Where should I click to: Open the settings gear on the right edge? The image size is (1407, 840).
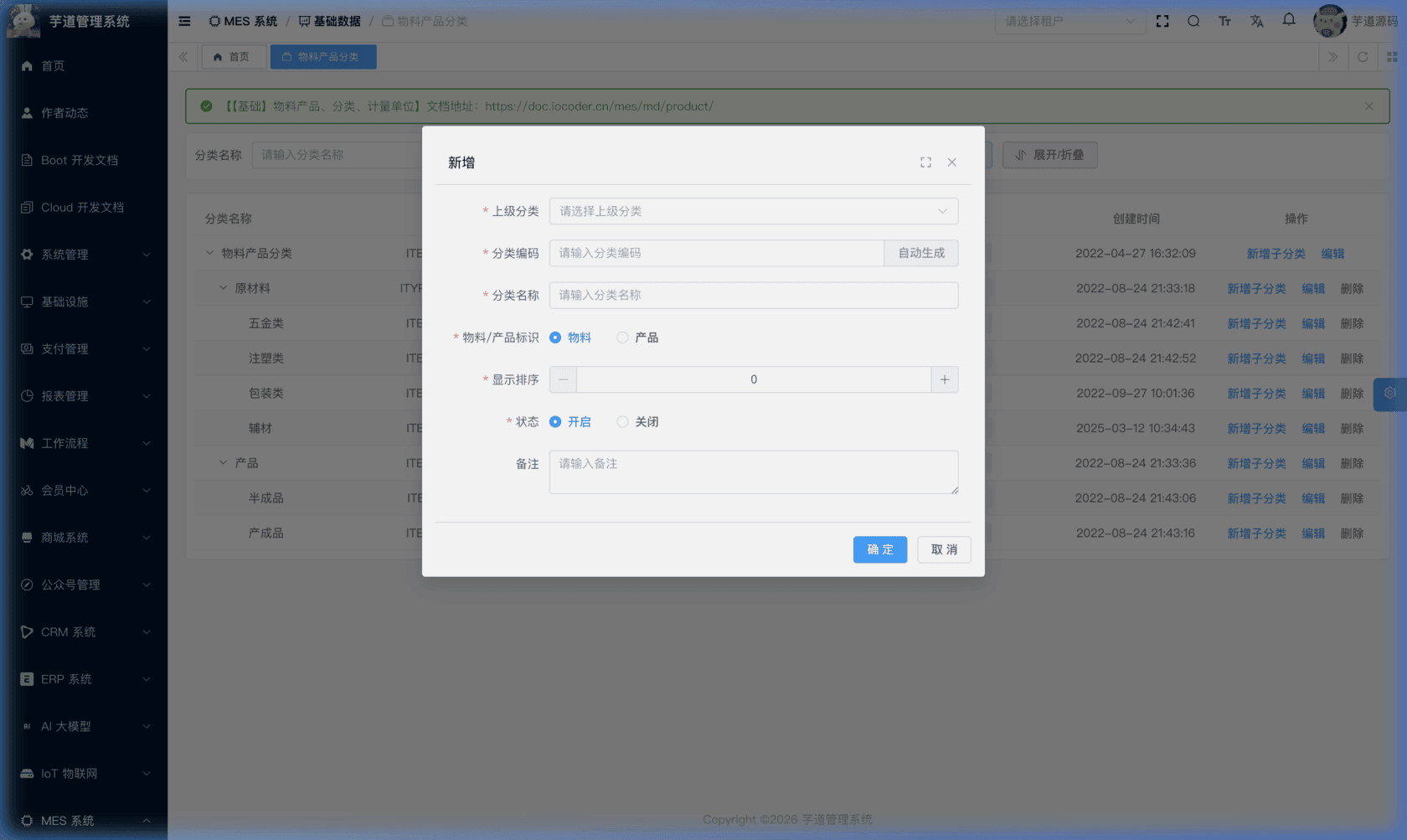pyautogui.click(x=1390, y=393)
